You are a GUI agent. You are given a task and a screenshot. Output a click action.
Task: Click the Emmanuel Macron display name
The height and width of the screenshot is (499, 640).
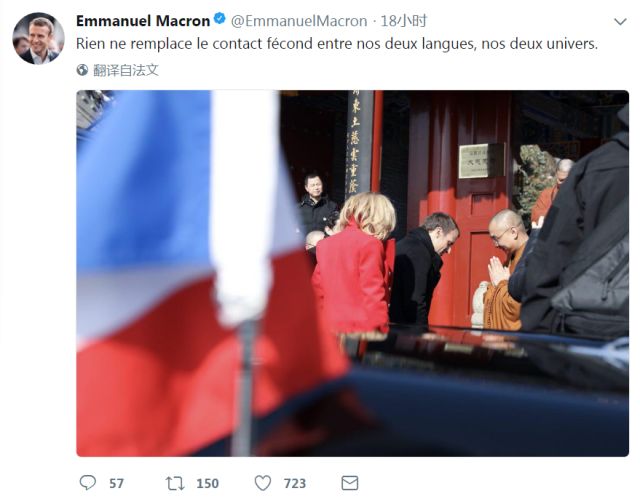[x=143, y=21]
